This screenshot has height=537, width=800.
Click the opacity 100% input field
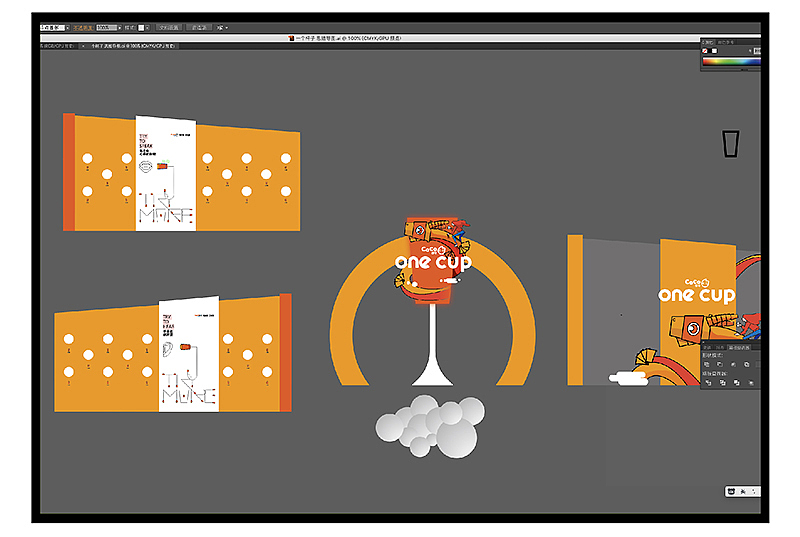[x=106, y=28]
